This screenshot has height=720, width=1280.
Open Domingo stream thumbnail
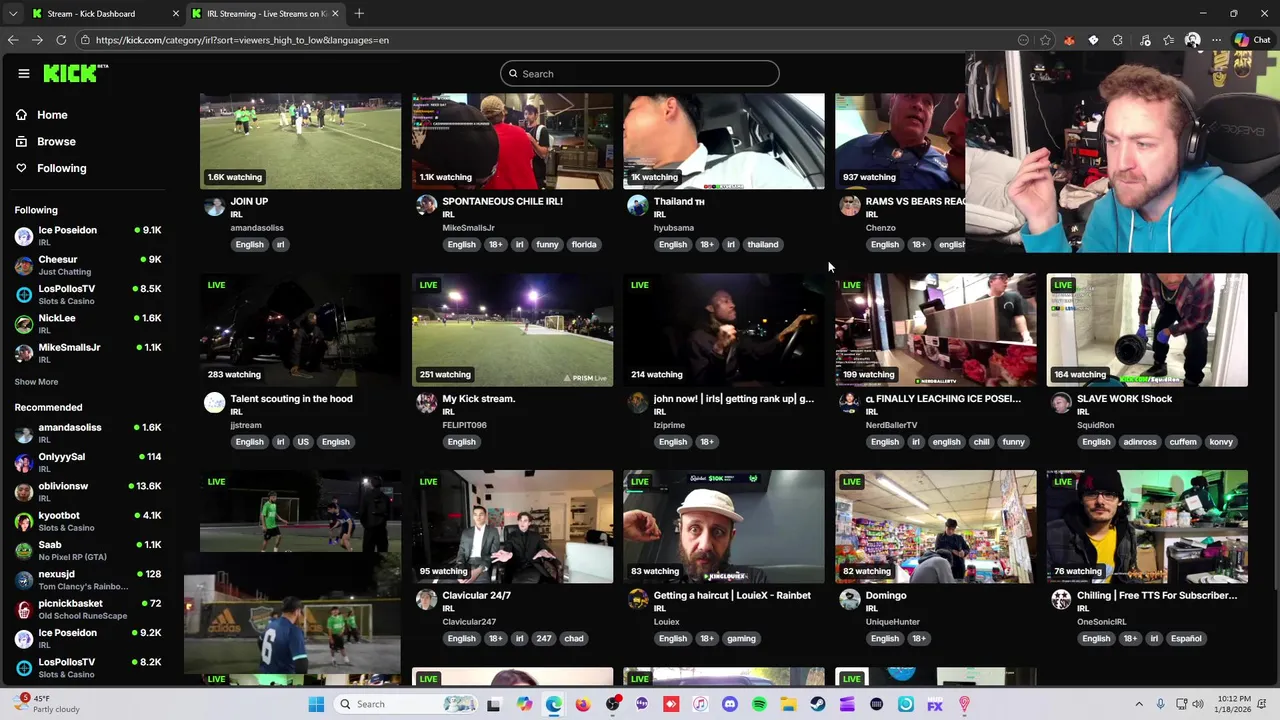coord(936,527)
